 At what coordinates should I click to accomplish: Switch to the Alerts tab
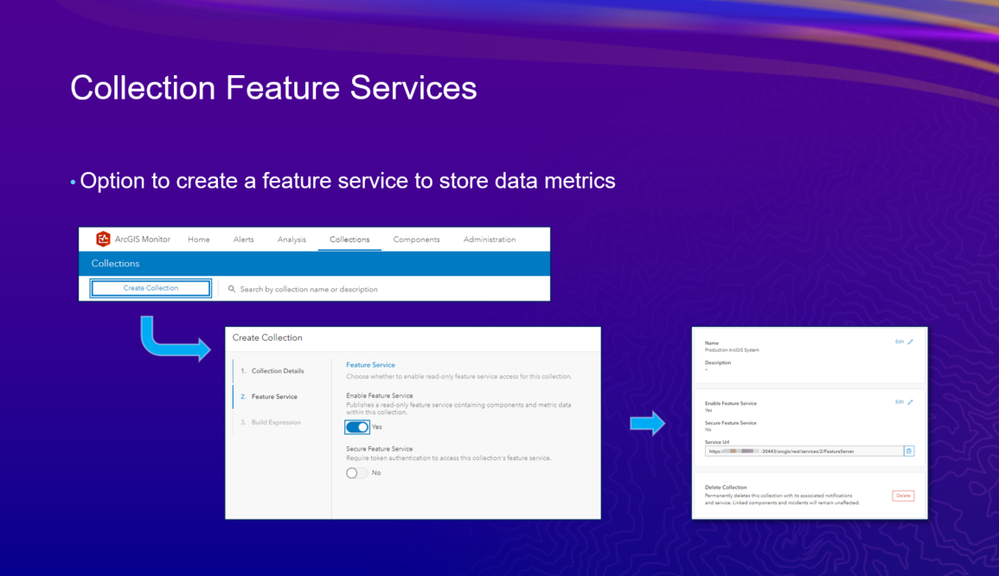tap(243, 239)
